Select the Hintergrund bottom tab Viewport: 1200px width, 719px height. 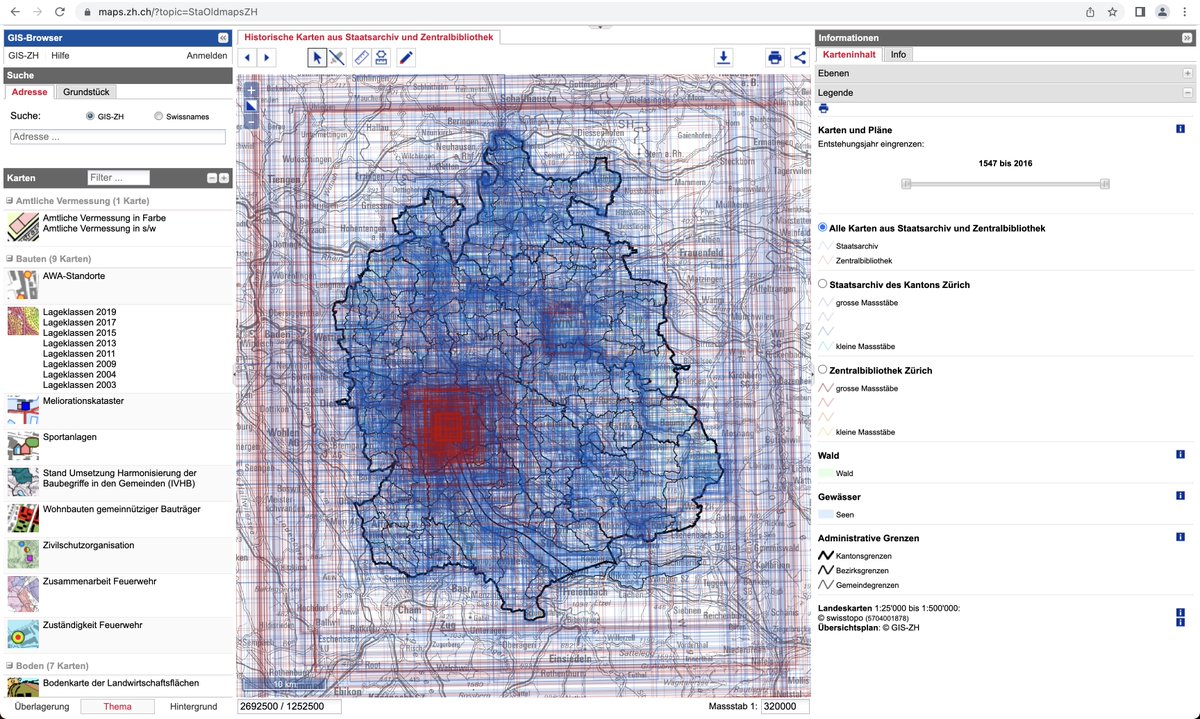click(193, 706)
